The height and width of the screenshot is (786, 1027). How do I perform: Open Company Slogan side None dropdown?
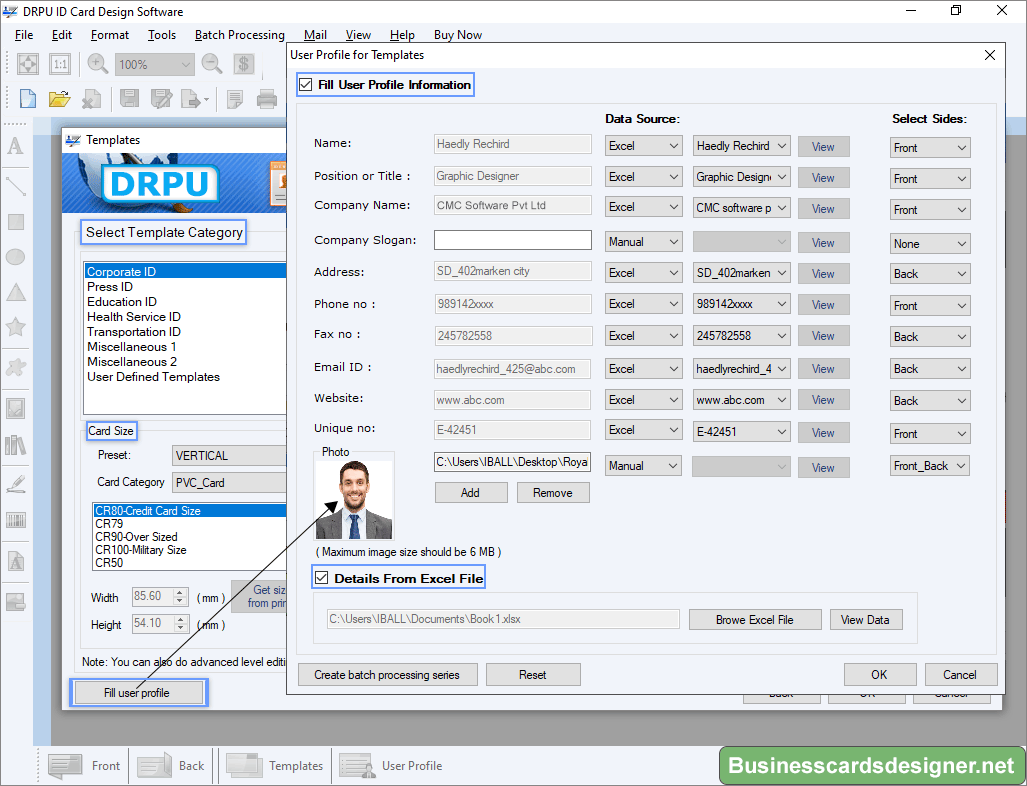[x=929, y=244]
